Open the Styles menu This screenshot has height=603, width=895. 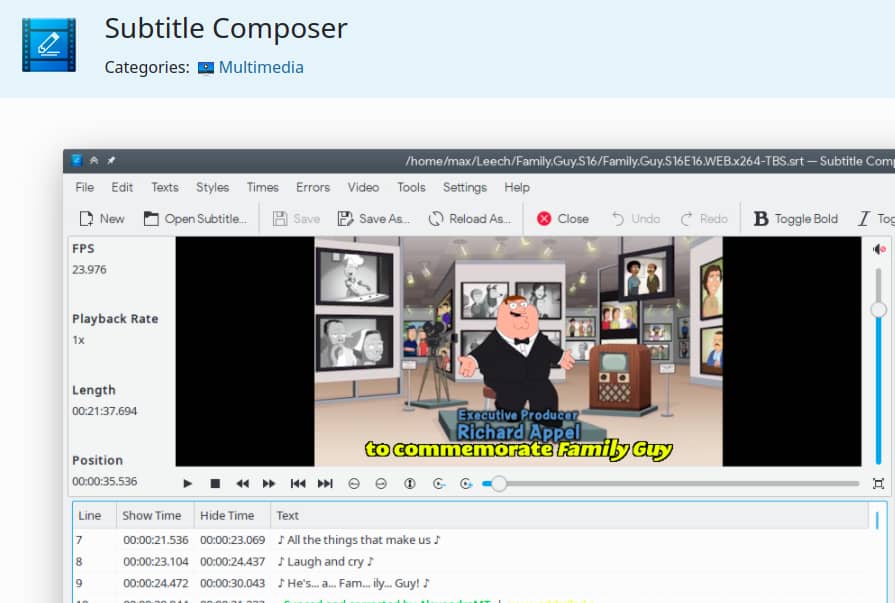tap(212, 187)
